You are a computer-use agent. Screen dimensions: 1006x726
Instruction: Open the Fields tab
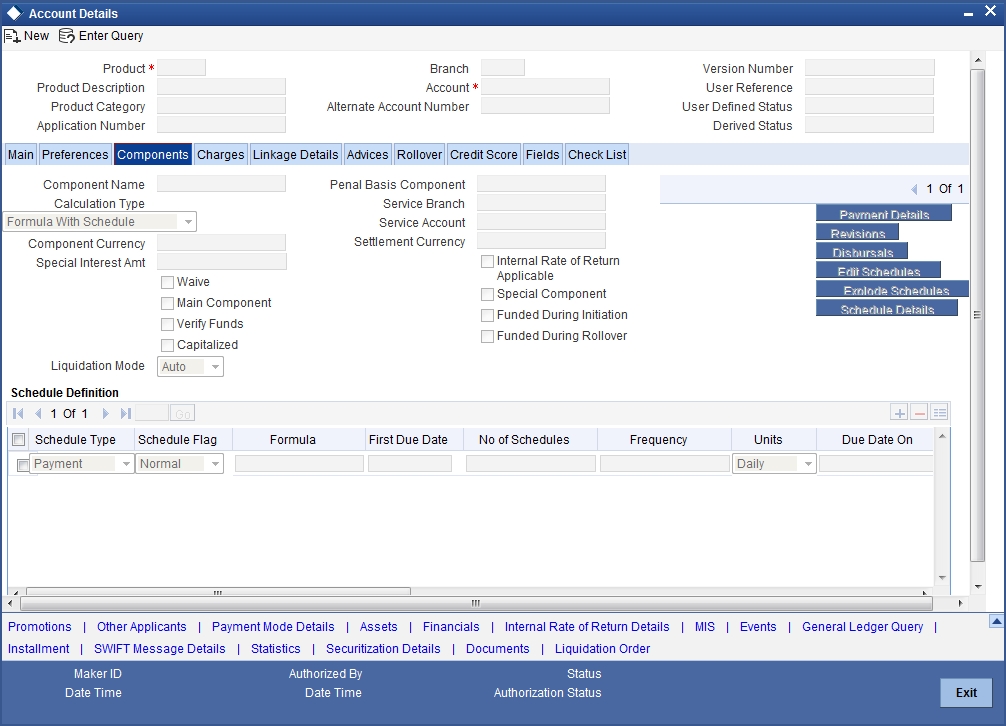(543, 155)
